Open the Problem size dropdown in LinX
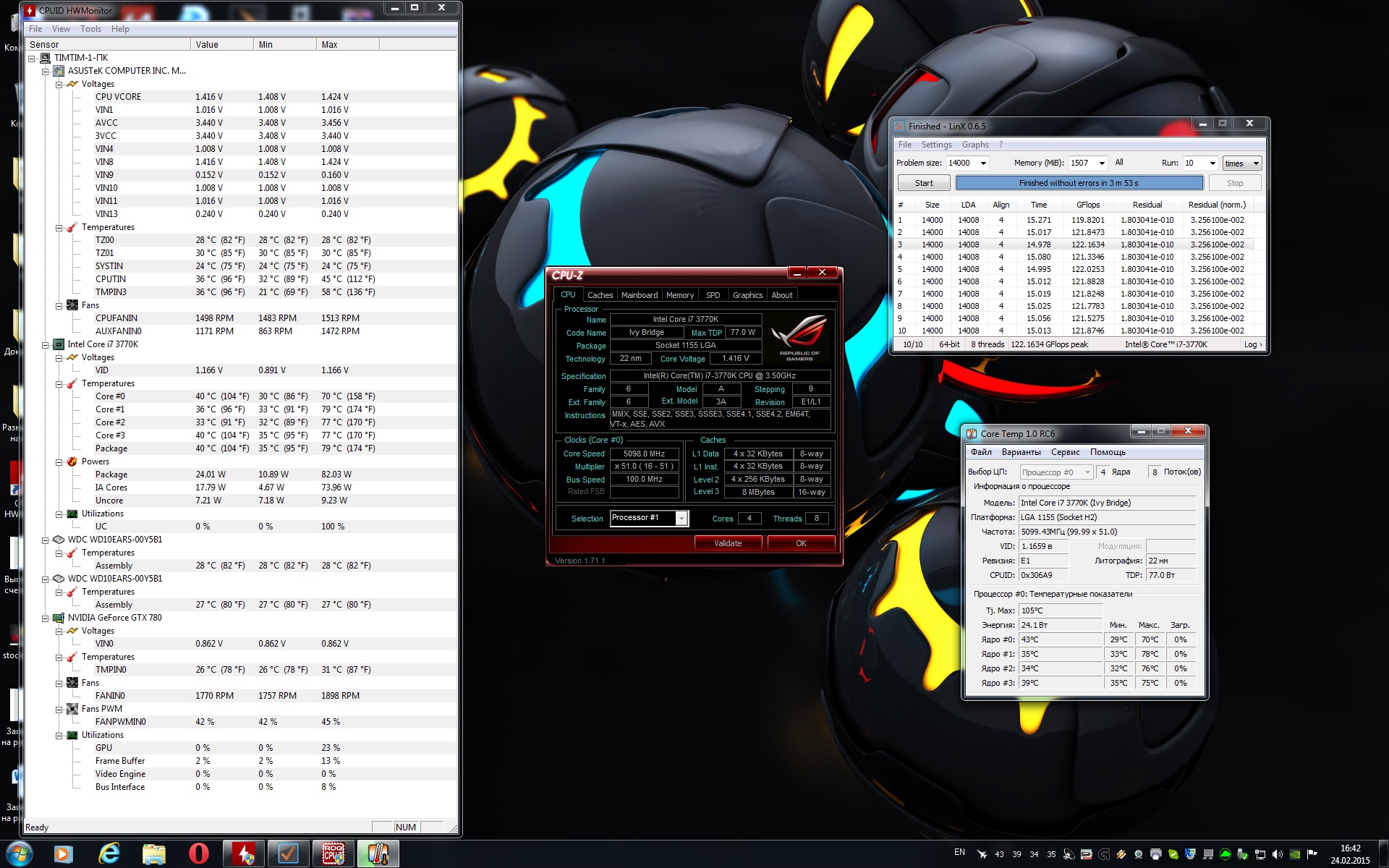 pos(982,163)
